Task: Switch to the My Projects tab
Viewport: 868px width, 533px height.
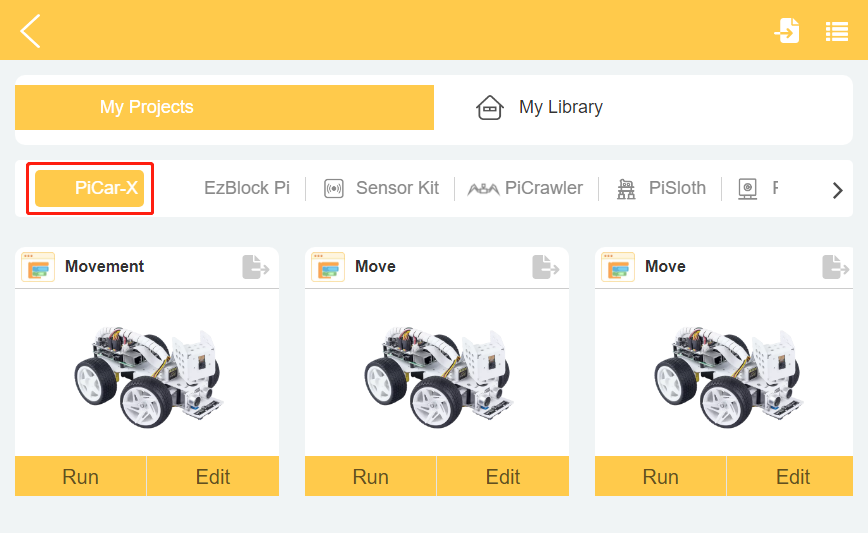Action: pos(224,107)
